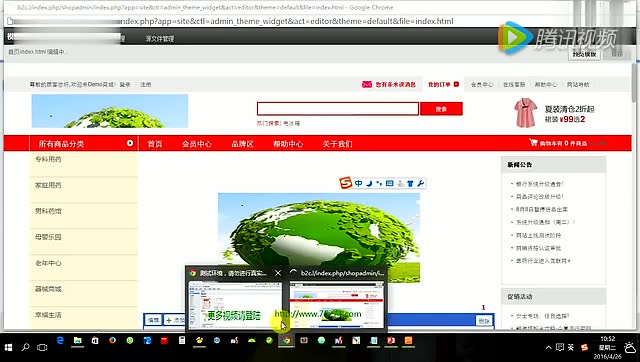Click the globe logo banner image
Image resolution: width=640 pixels, height=362 pixels.
[x=110, y=111]
